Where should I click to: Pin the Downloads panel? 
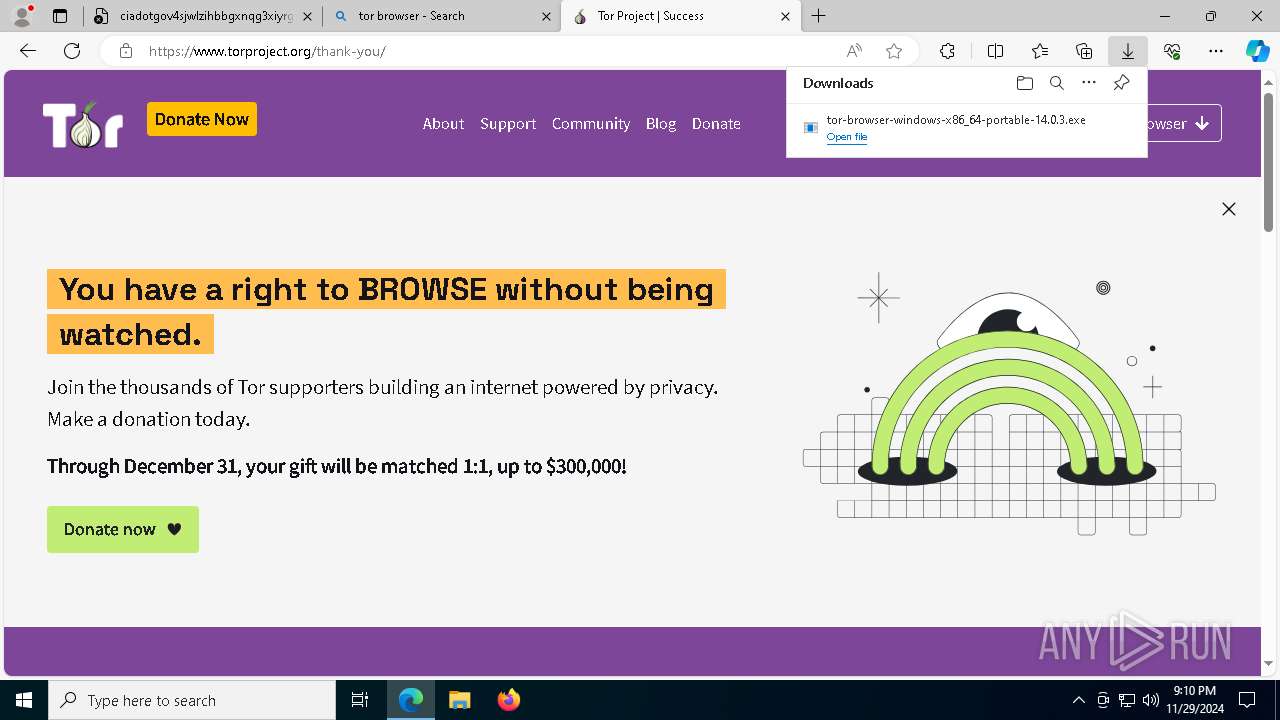1121,83
